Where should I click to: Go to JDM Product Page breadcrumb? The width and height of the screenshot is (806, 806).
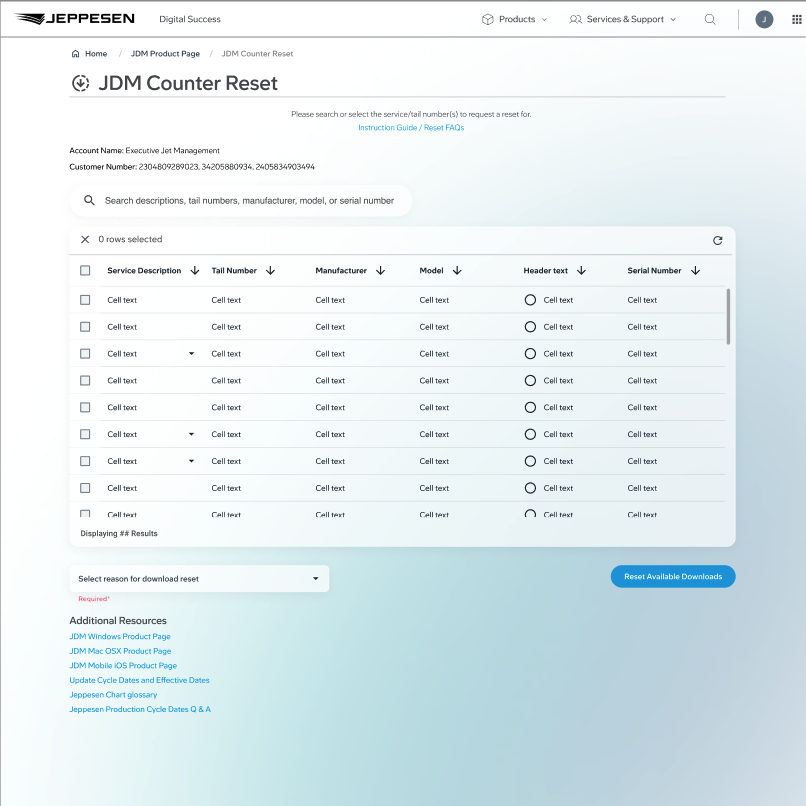[165, 53]
